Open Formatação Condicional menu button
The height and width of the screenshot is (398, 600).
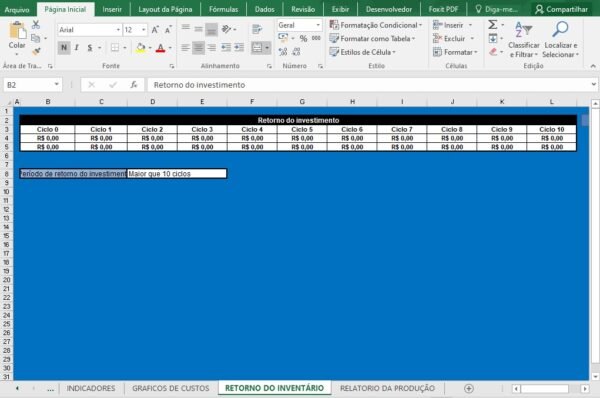(376, 25)
